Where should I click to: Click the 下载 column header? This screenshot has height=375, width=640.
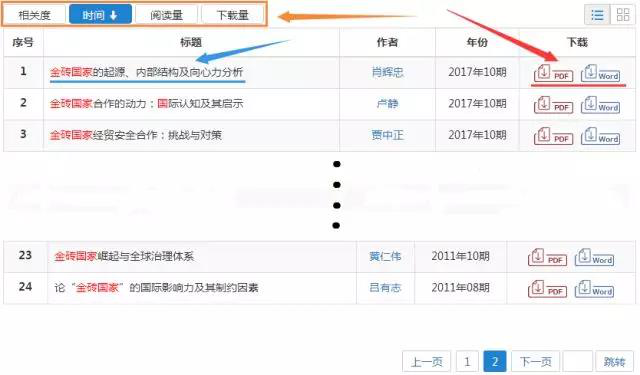click(x=577, y=42)
